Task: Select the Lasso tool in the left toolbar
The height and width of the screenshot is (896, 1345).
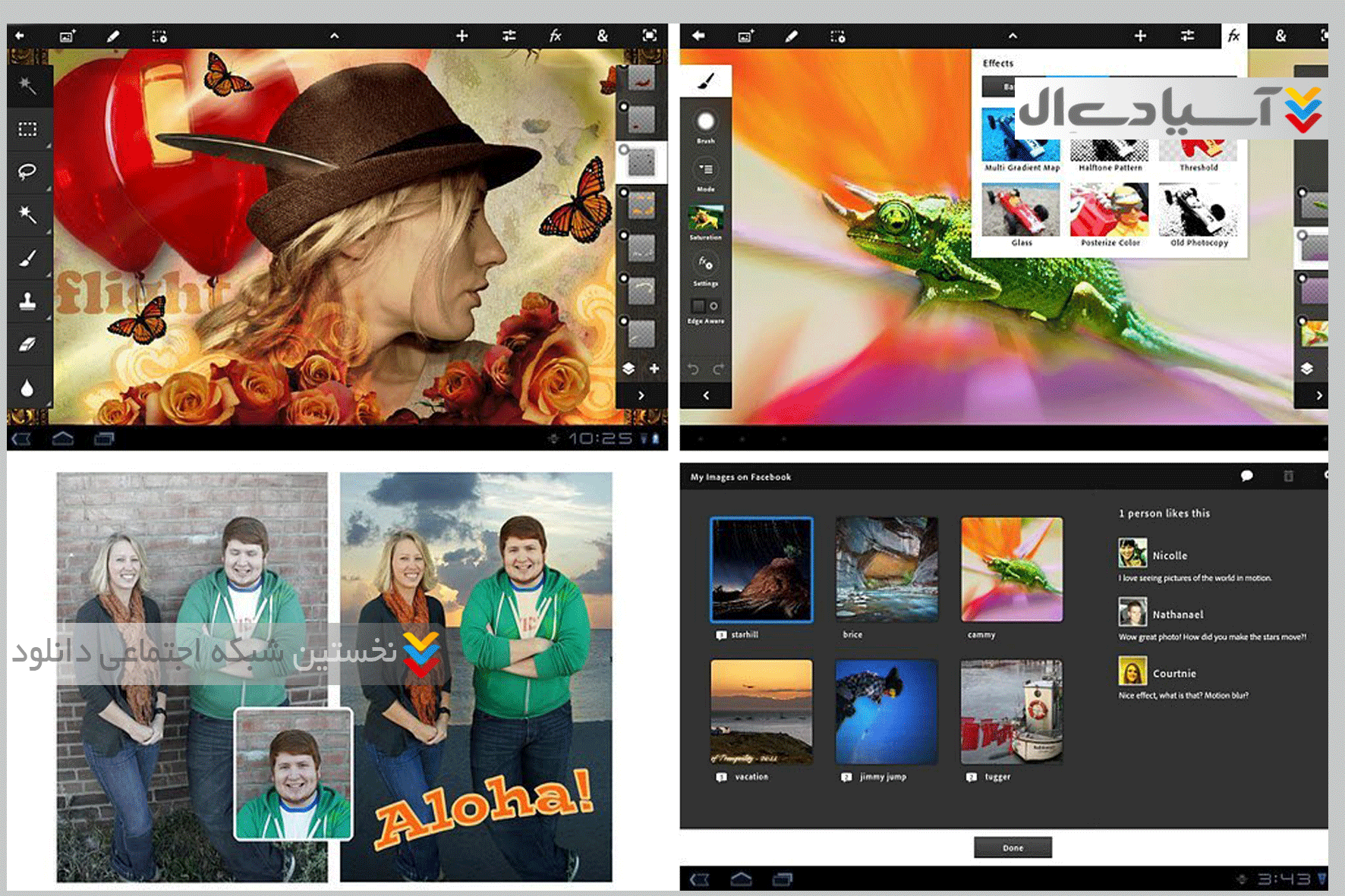Action: tap(27, 171)
